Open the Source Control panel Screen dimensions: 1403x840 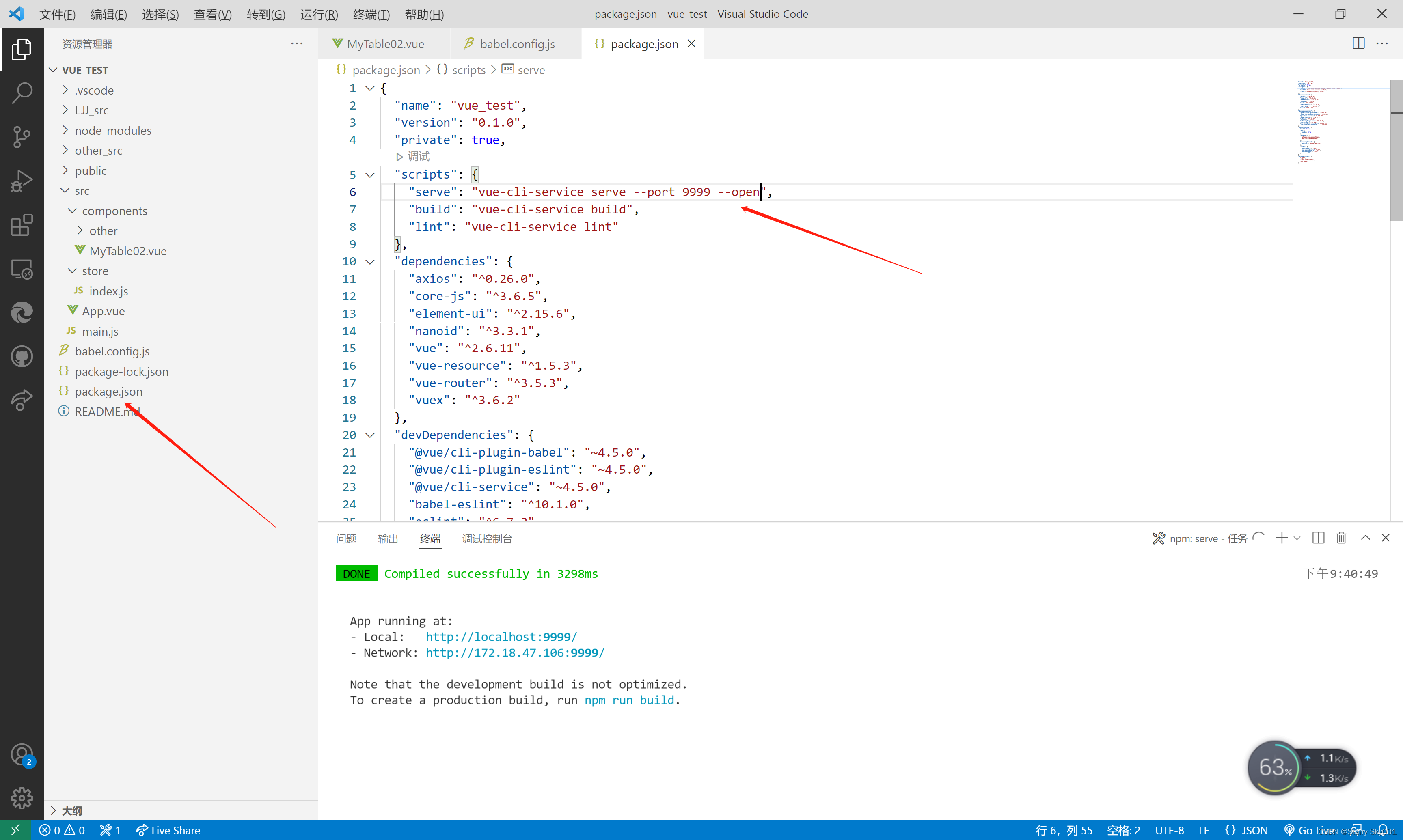[x=22, y=136]
